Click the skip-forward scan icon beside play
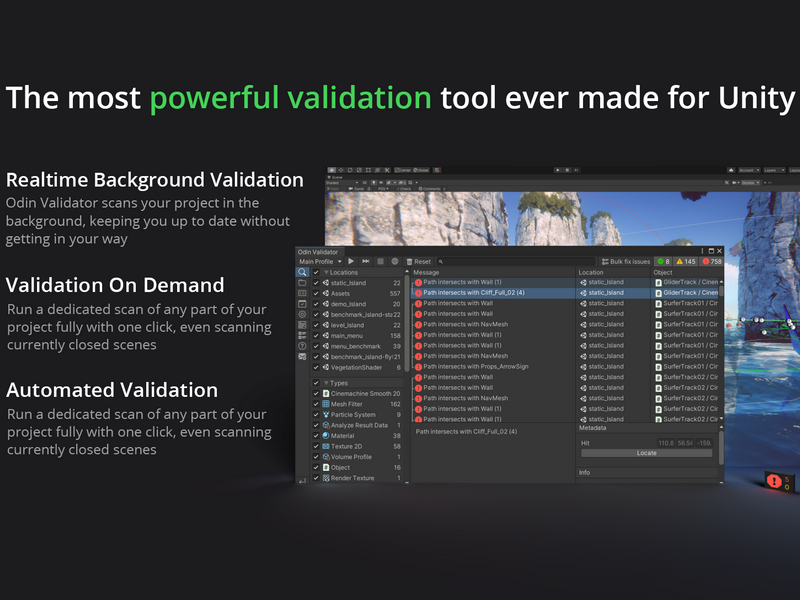The height and width of the screenshot is (600, 800). (365, 261)
